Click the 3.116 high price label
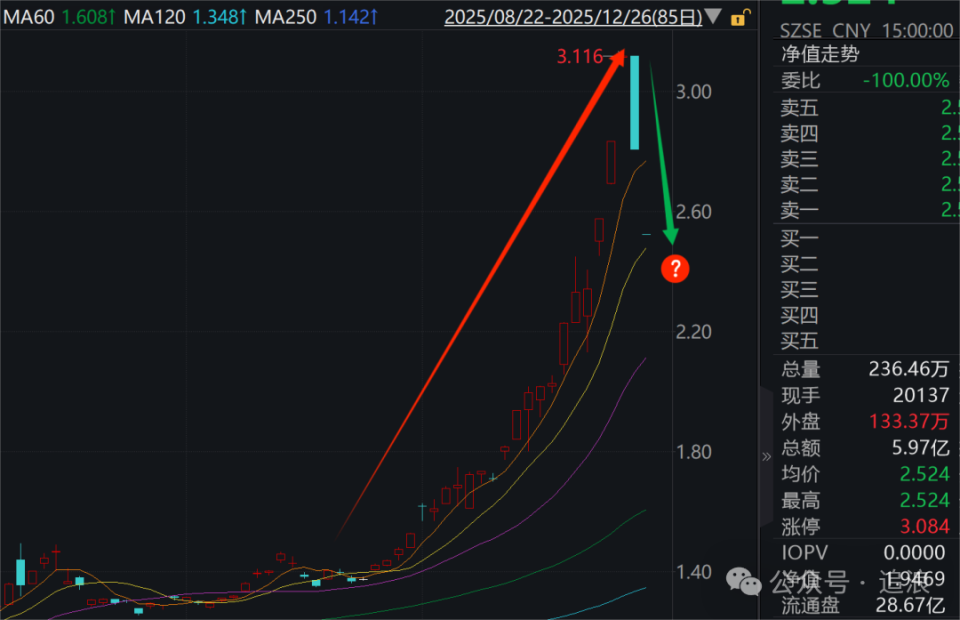The height and width of the screenshot is (620, 960). pyautogui.click(x=579, y=56)
